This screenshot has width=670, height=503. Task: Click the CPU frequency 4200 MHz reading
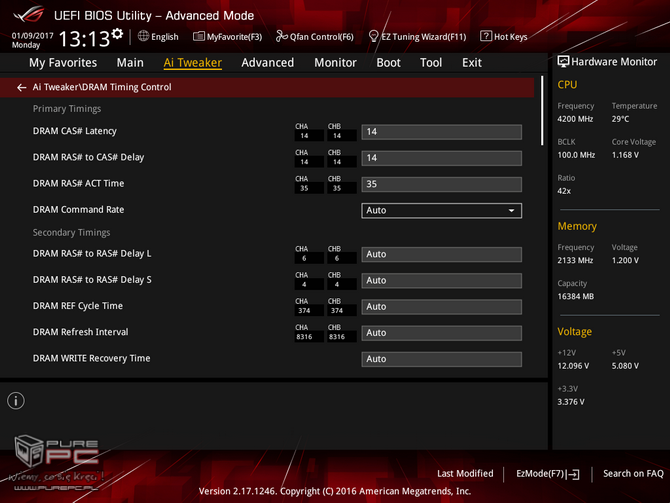[575, 119]
